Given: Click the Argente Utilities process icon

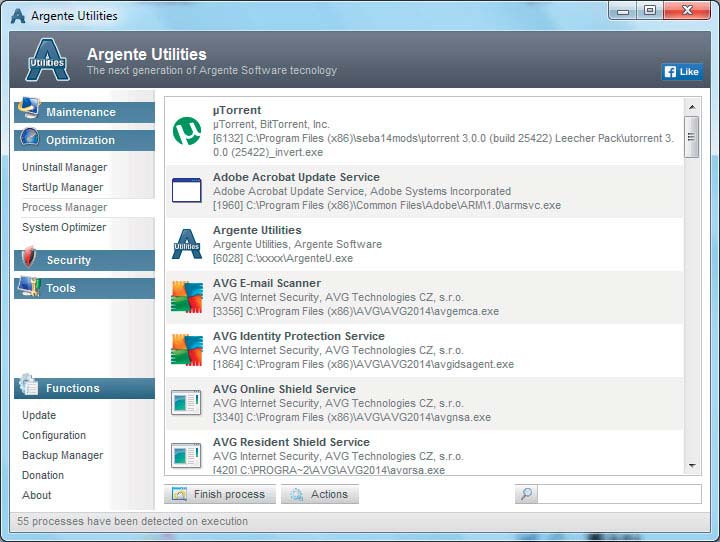Looking at the screenshot, I should click(186, 244).
